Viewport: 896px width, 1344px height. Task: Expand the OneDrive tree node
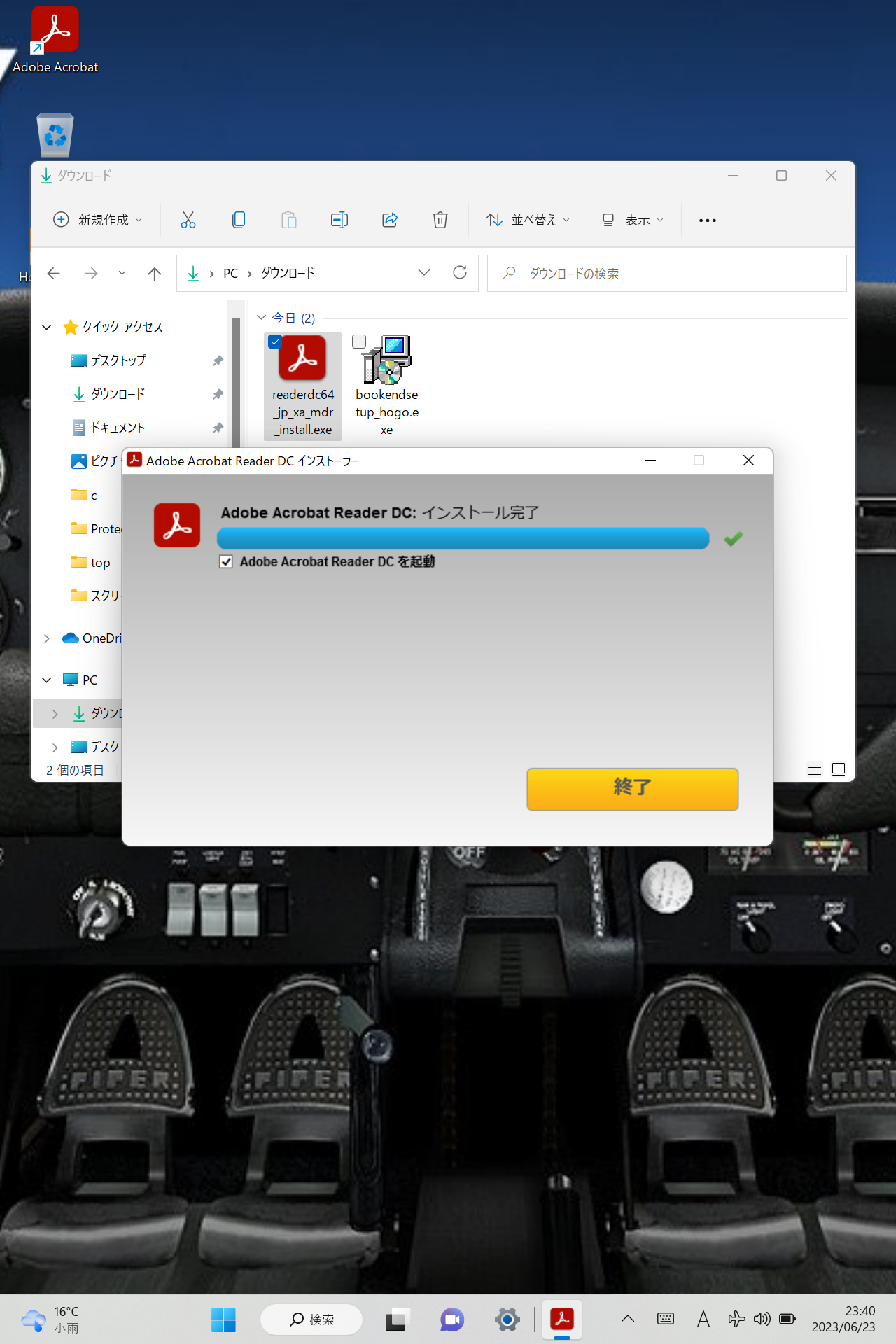47,638
